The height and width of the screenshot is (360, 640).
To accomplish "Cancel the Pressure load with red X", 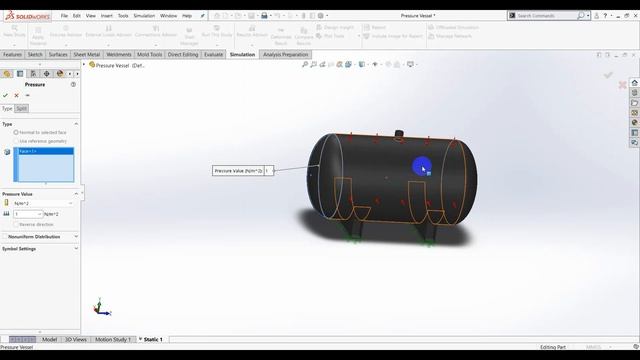I will [x=16, y=96].
